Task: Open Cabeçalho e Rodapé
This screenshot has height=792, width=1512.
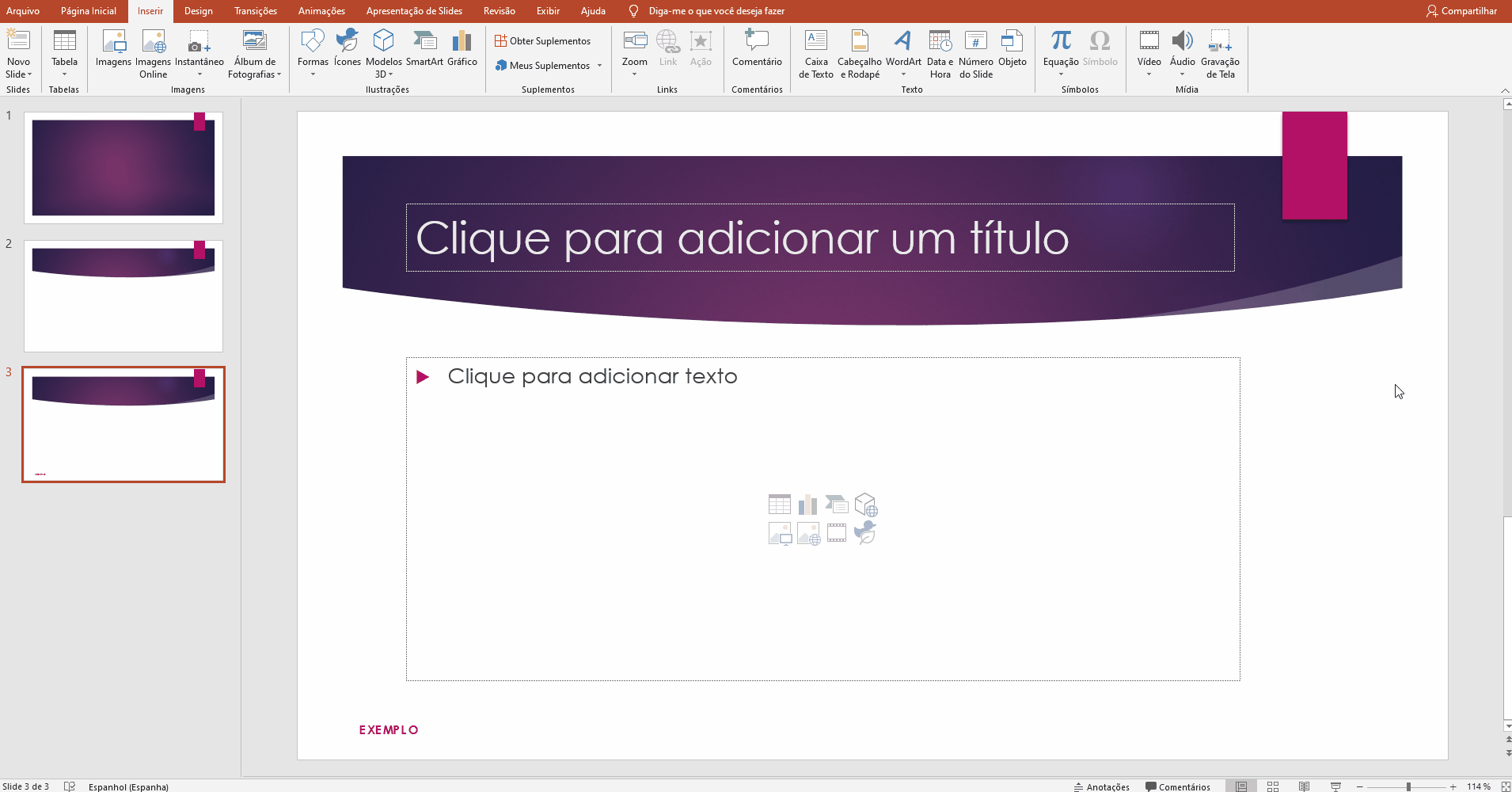Action: [860, 54]
